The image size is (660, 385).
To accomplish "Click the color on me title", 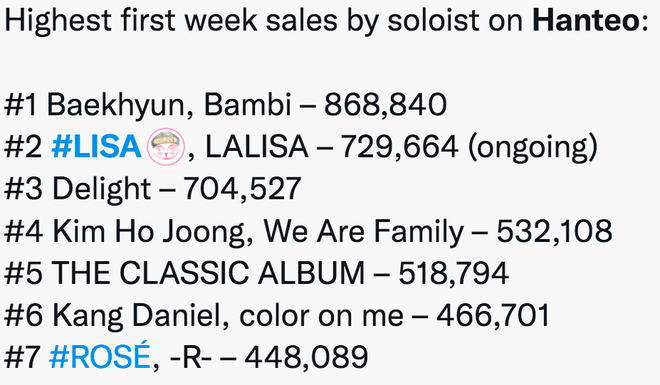I will (x=321, y=316).
